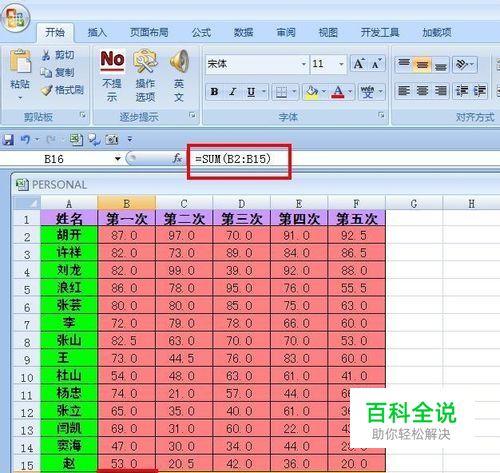Click the Redo arrow icon
Image resolution: width=500 pixels, height=473 pixels.
pyautogui.click(x=51, y=139)
